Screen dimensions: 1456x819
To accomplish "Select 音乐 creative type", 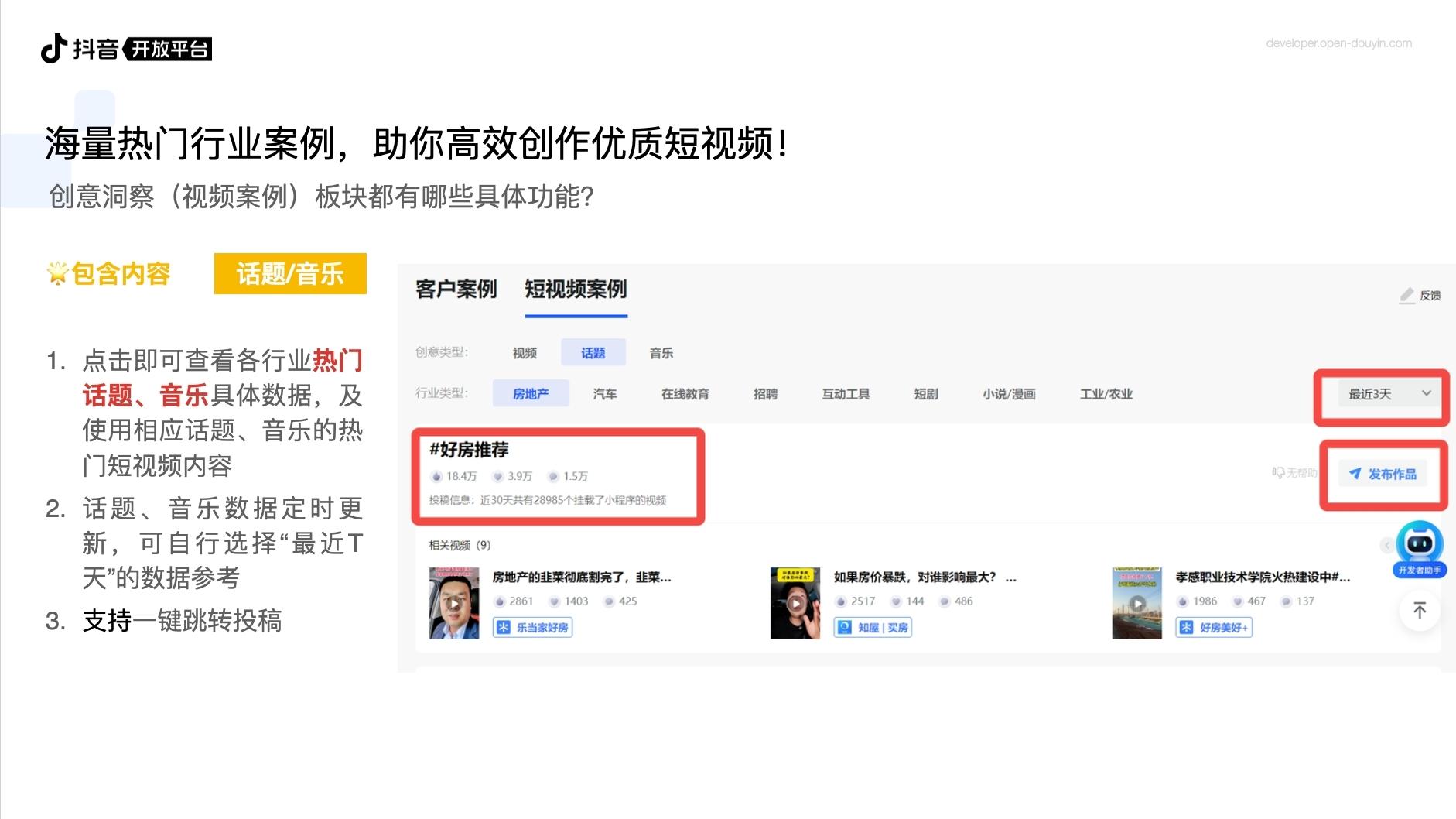I will [661, 353].
